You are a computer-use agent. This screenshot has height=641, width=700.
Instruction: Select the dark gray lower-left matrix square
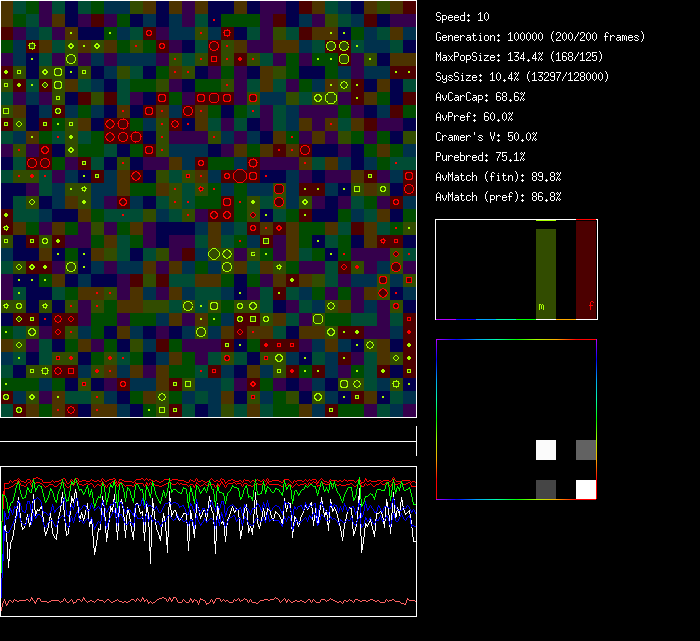[x=546, y=489]
